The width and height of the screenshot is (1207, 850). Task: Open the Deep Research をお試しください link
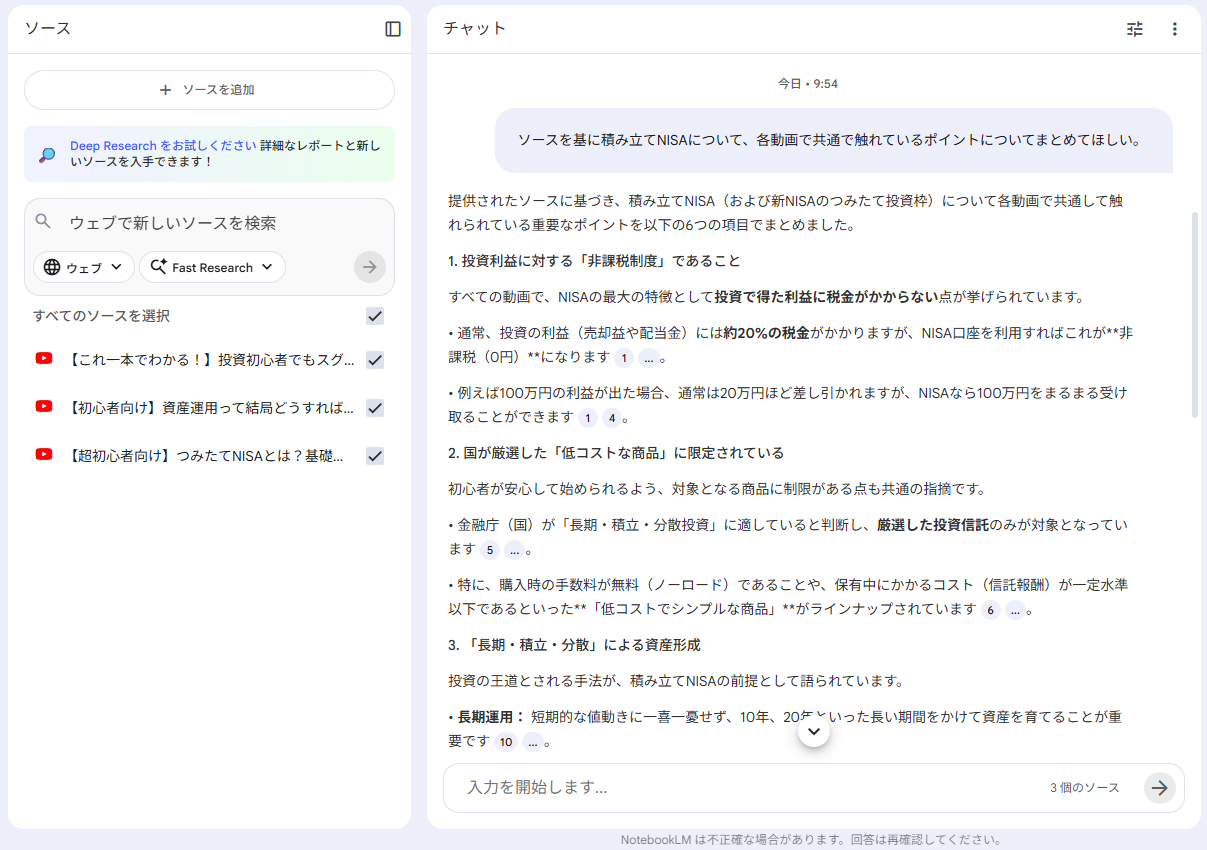(163, 145)
